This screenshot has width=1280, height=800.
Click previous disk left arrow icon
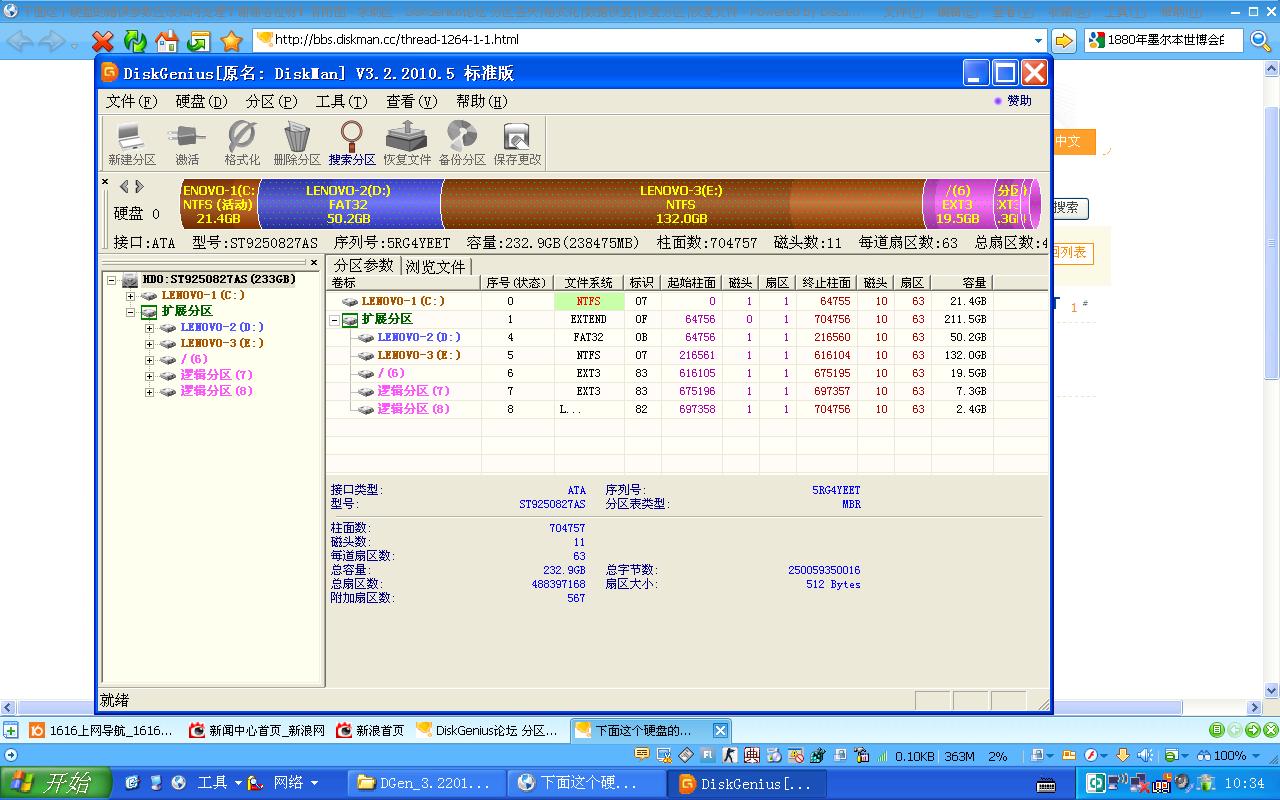coord(124,187)
